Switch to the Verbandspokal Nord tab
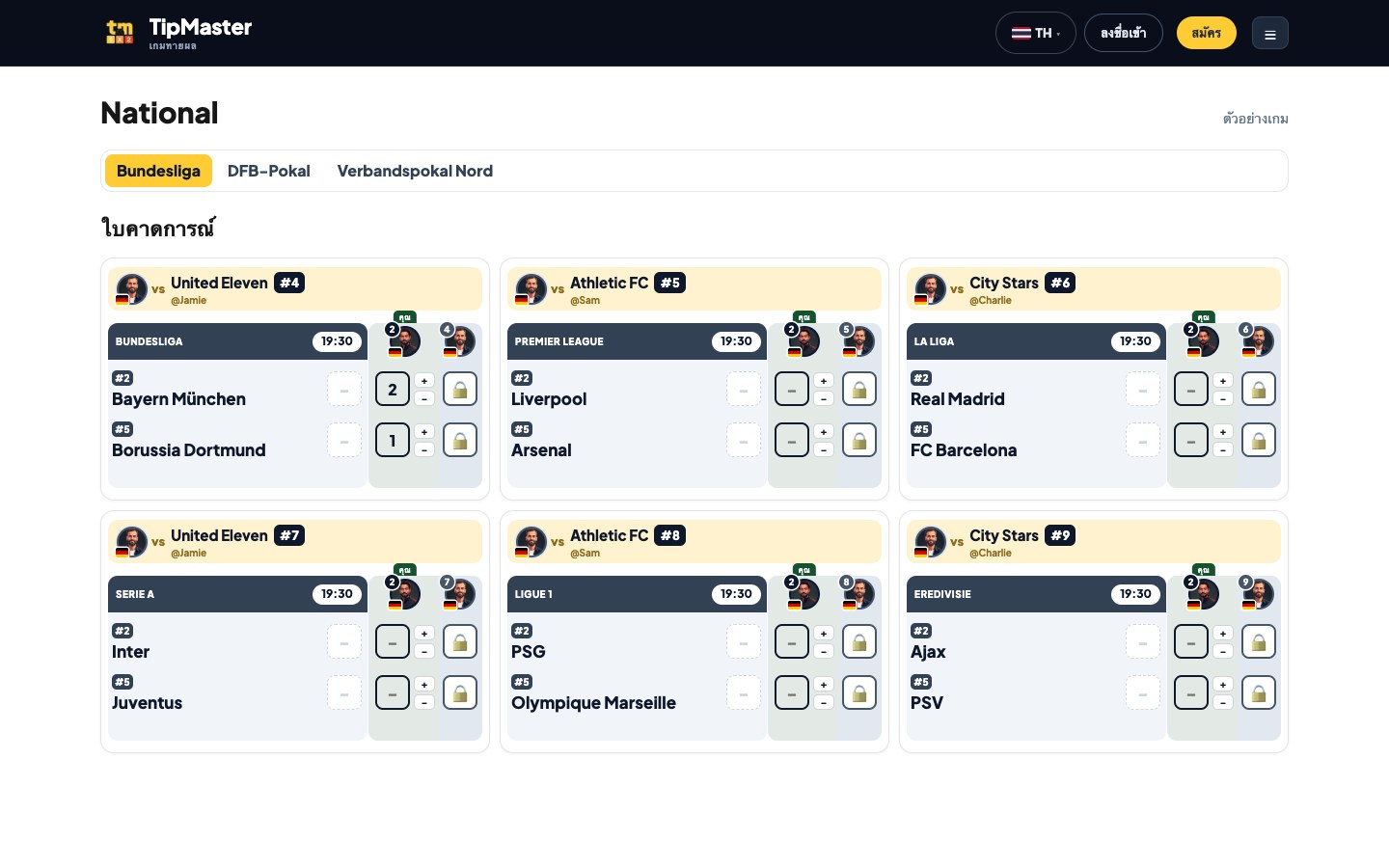The width and height of the screenshot is (1389, 868). (x=415, y=171)
